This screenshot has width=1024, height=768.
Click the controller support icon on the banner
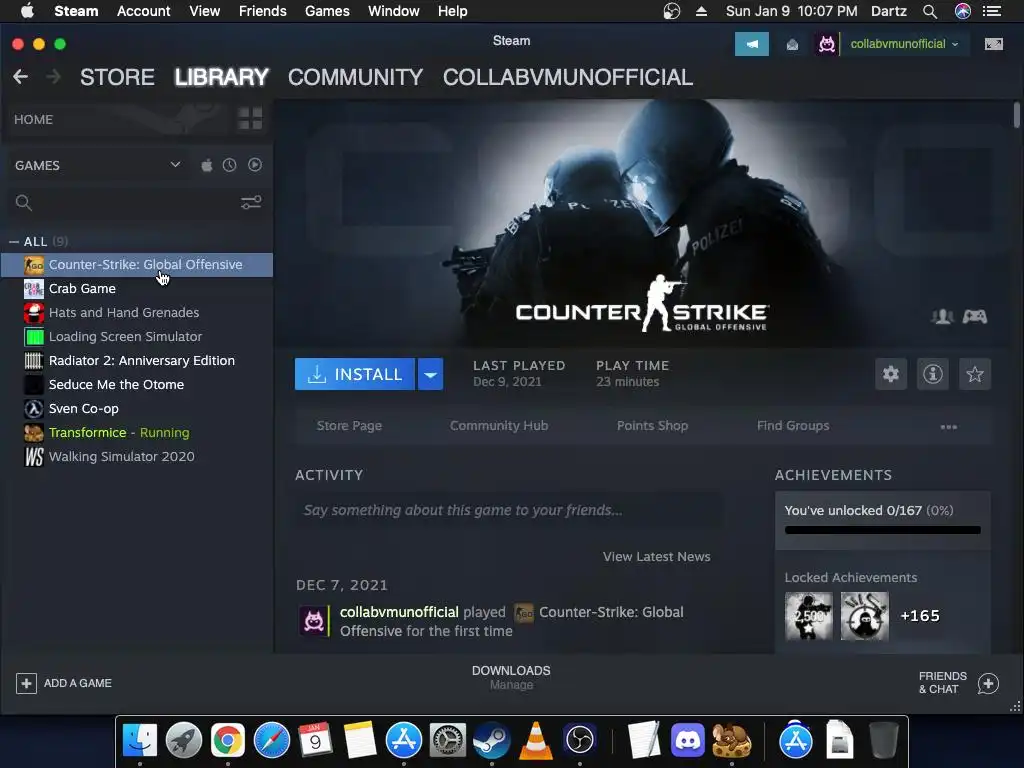tap(975, 317)
